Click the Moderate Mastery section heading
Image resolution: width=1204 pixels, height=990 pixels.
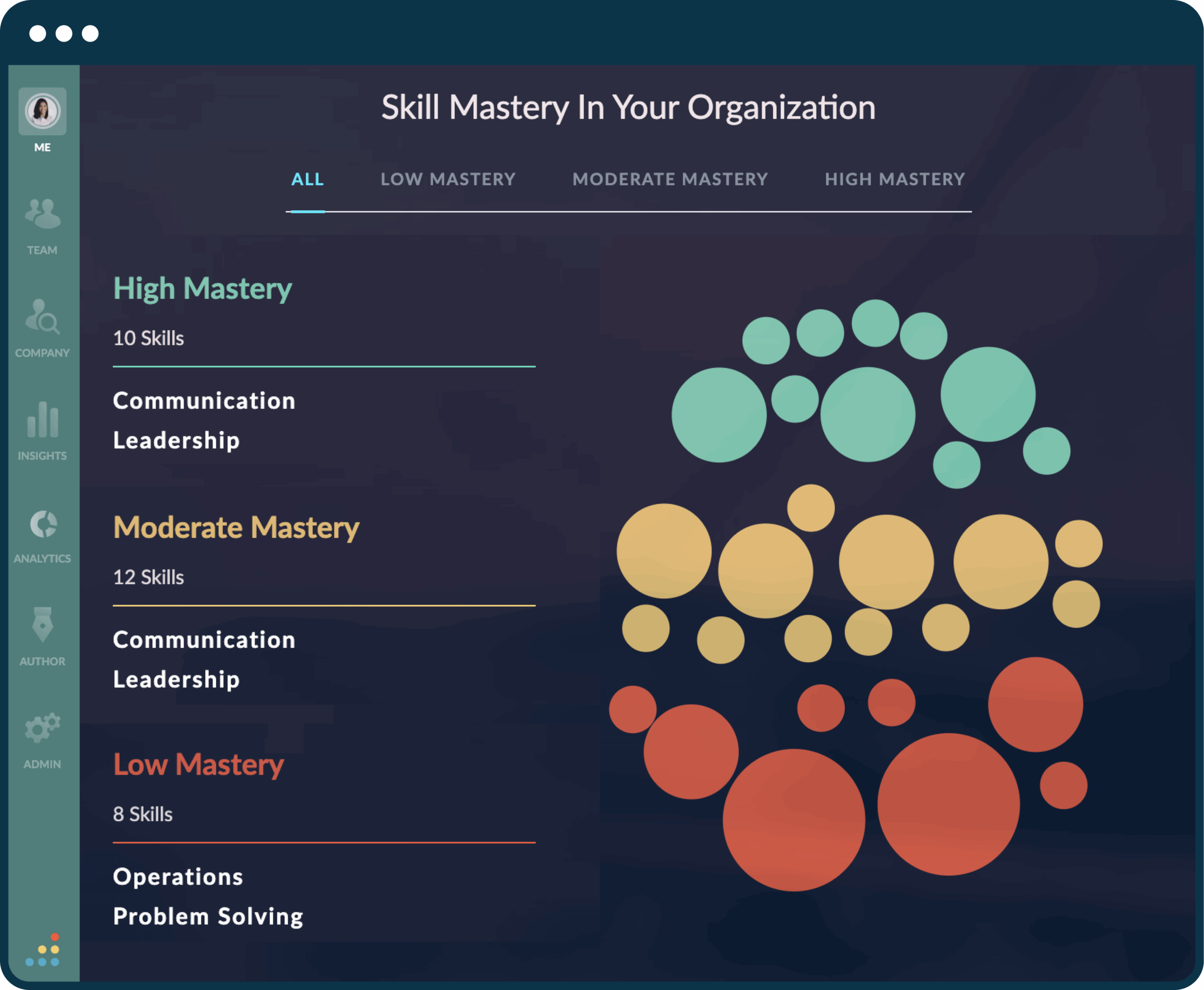pyautogui.click(x=236, y=528)
